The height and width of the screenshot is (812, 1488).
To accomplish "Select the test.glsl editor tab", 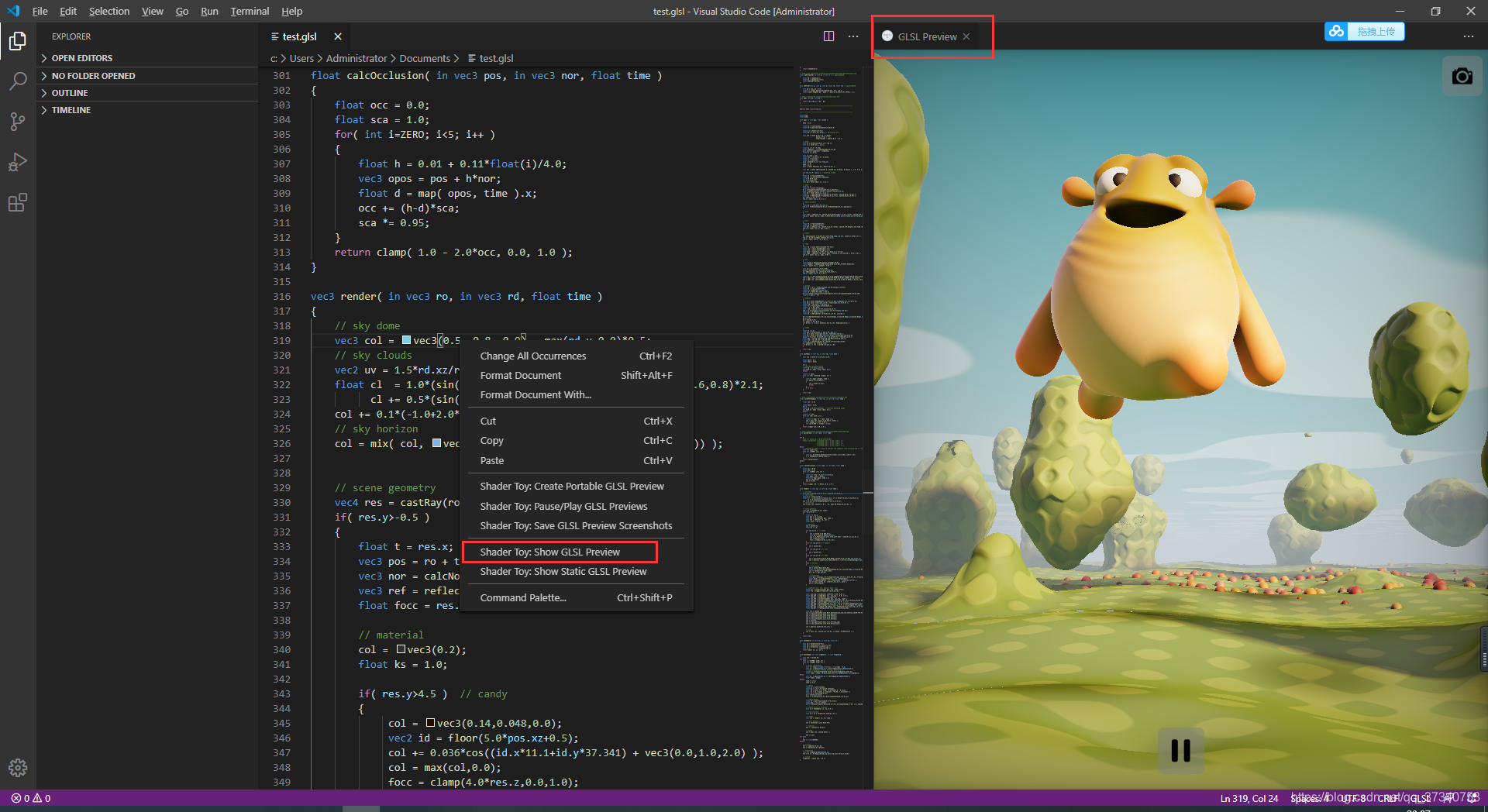I will [x=304, y=36].
